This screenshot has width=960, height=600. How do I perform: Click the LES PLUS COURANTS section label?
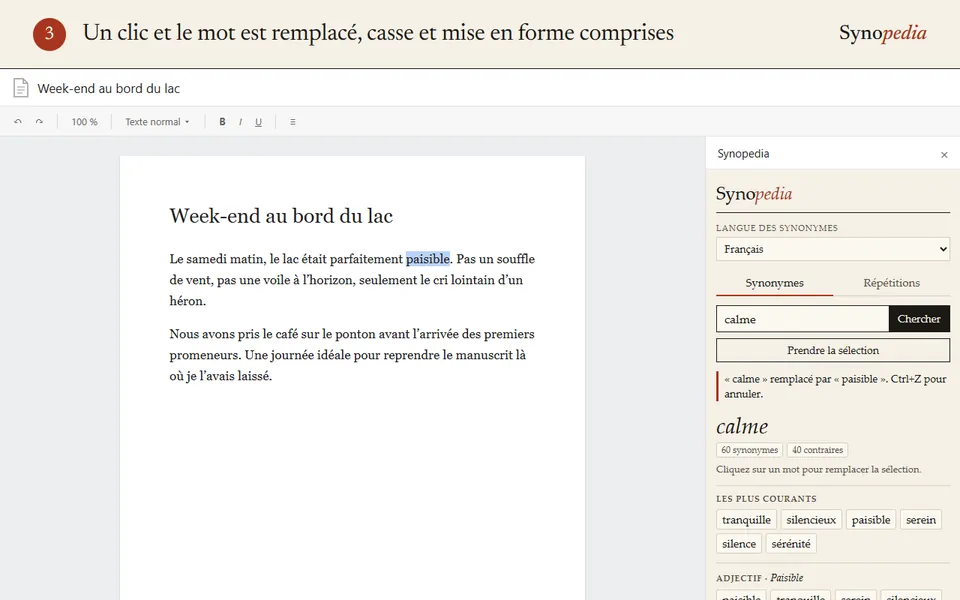click(767, 498)
